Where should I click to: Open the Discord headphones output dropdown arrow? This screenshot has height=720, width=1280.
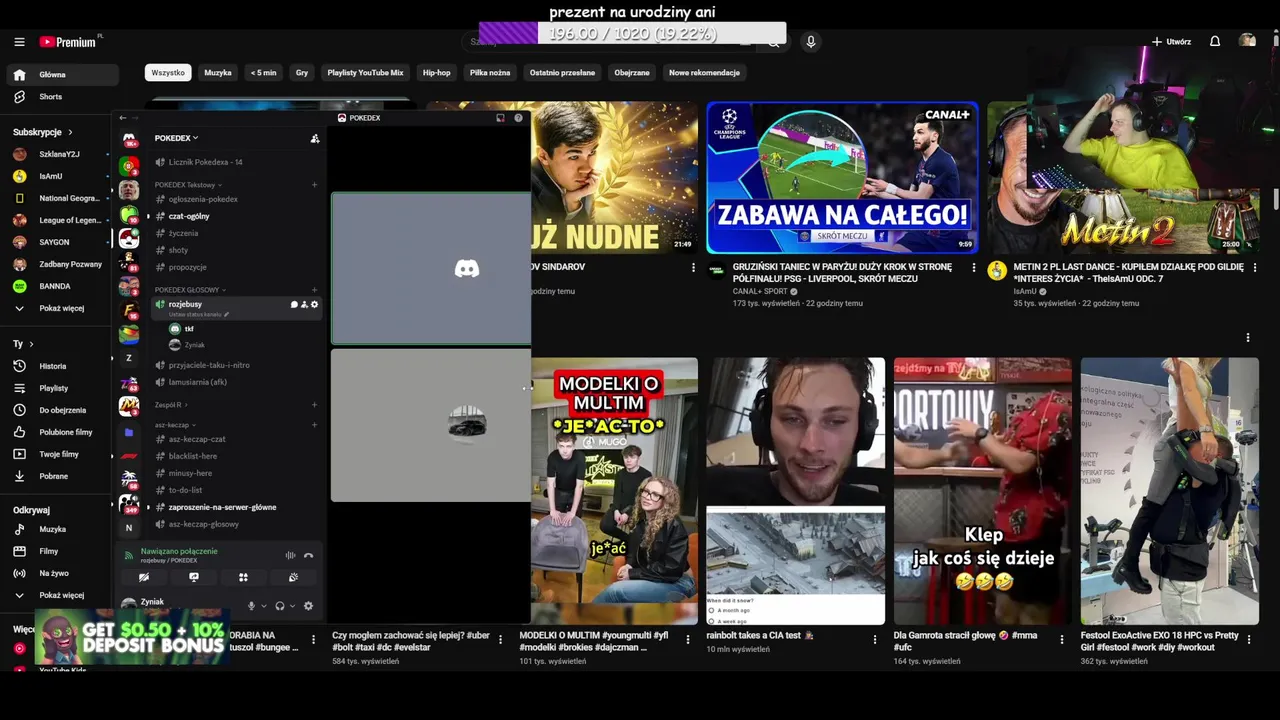point(292,606)
